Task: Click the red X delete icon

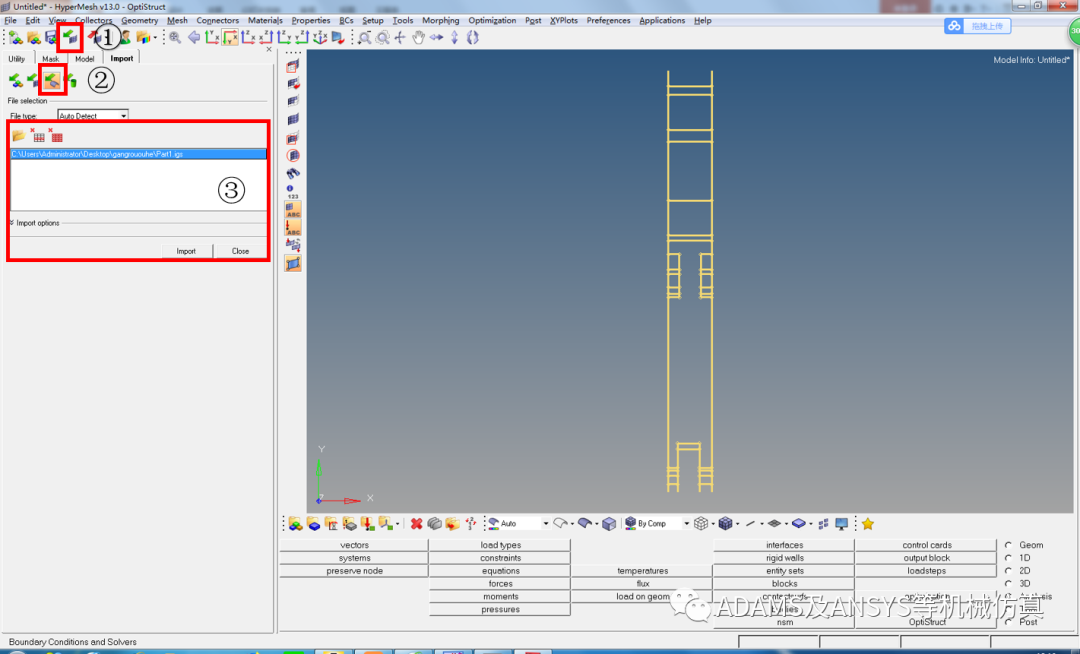Action: pyautogui.click(x=416, y=523)
